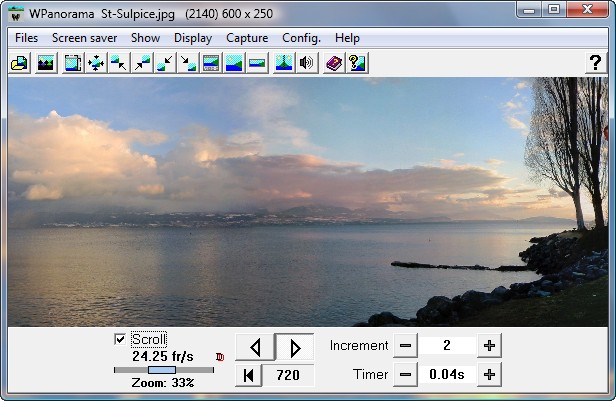
Task: Decrease the Increment value with minus
Action: click(x=405, y=346)
